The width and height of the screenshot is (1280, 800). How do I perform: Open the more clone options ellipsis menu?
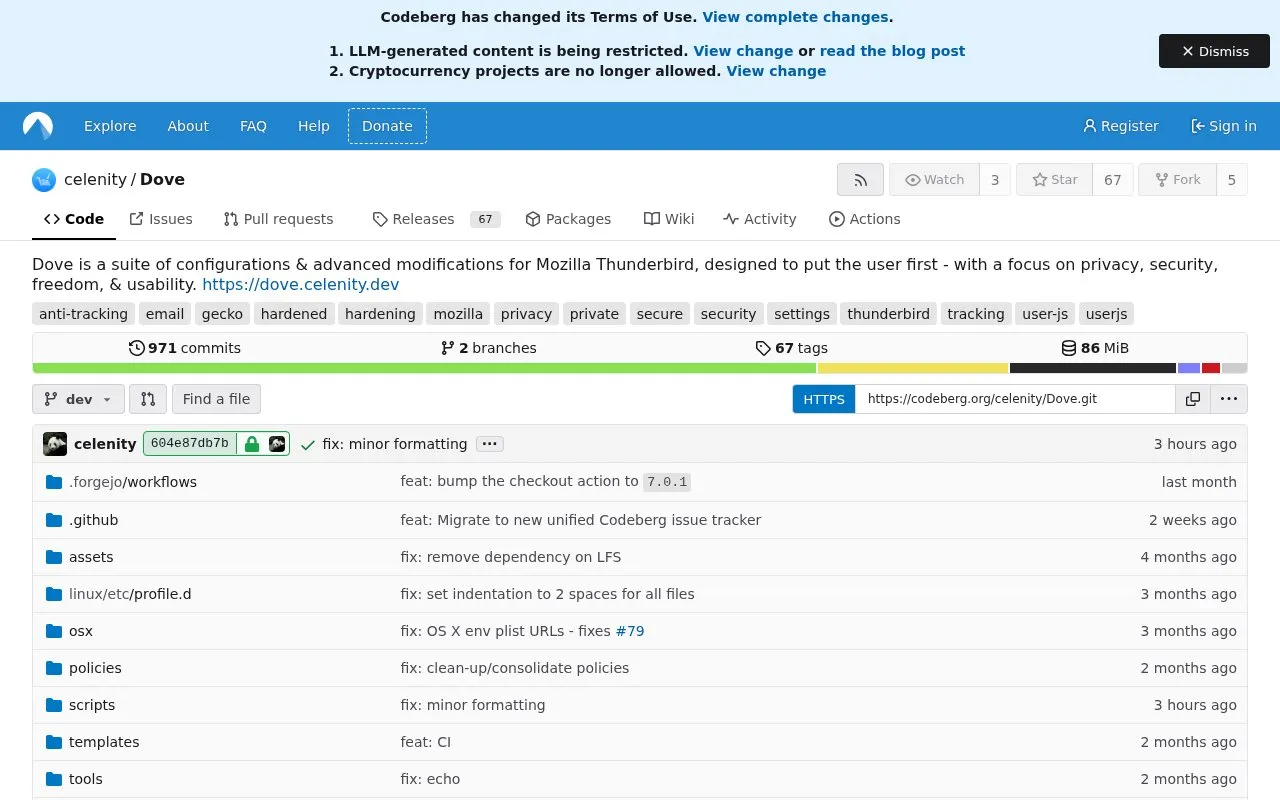[1229, 399]
